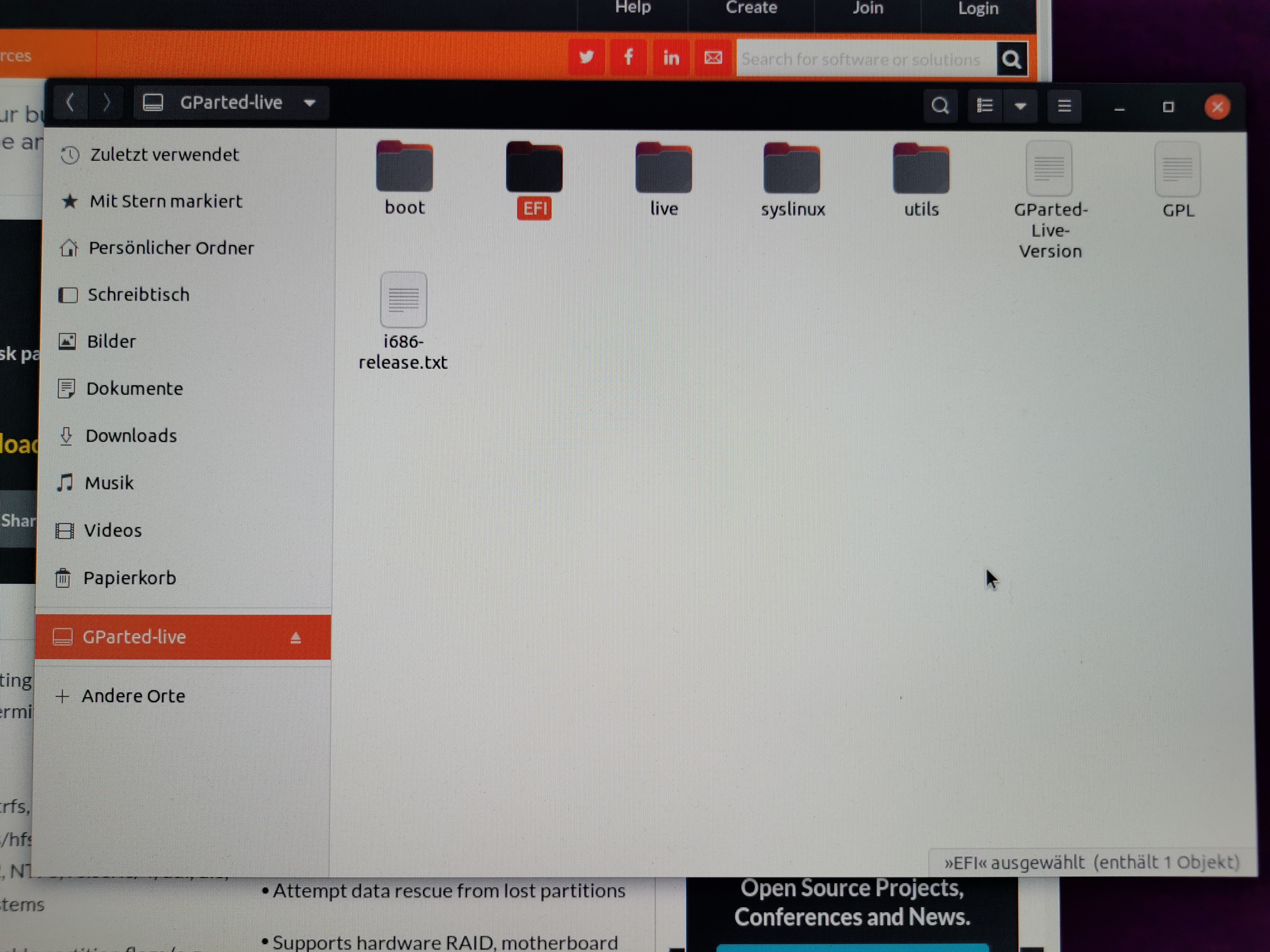The width and height of the screenshot is (1270, 952).
Task: Go to Downloads in the sidebar
Action: [x=131, y=436]
